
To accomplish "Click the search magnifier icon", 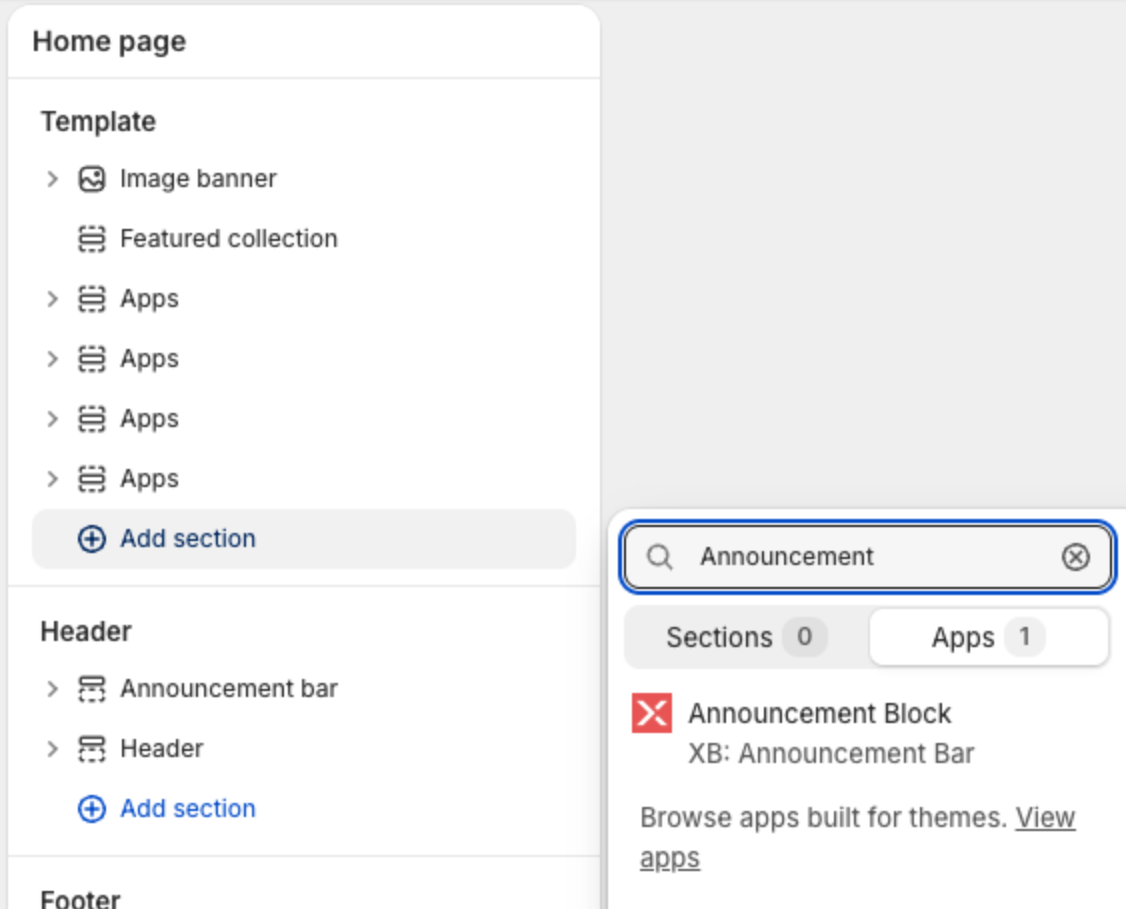I will (x=659, y=557).
